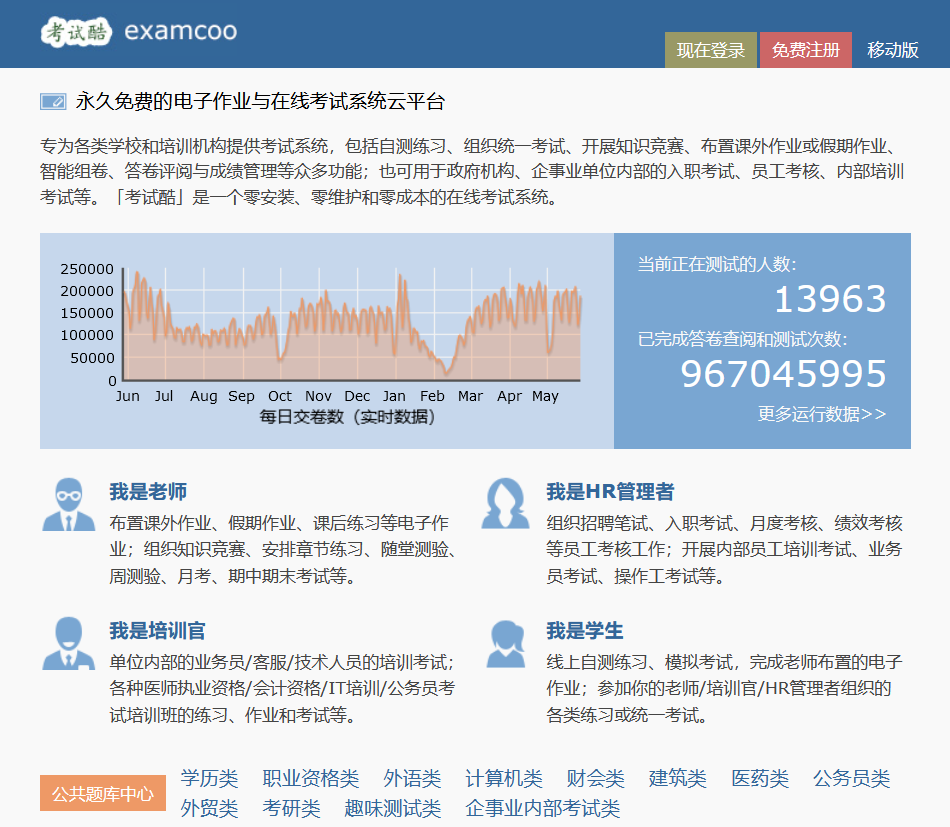Screen dimensions: 950x827
Task: Browse the 学历类 question bank category
Action: (209, 779)
